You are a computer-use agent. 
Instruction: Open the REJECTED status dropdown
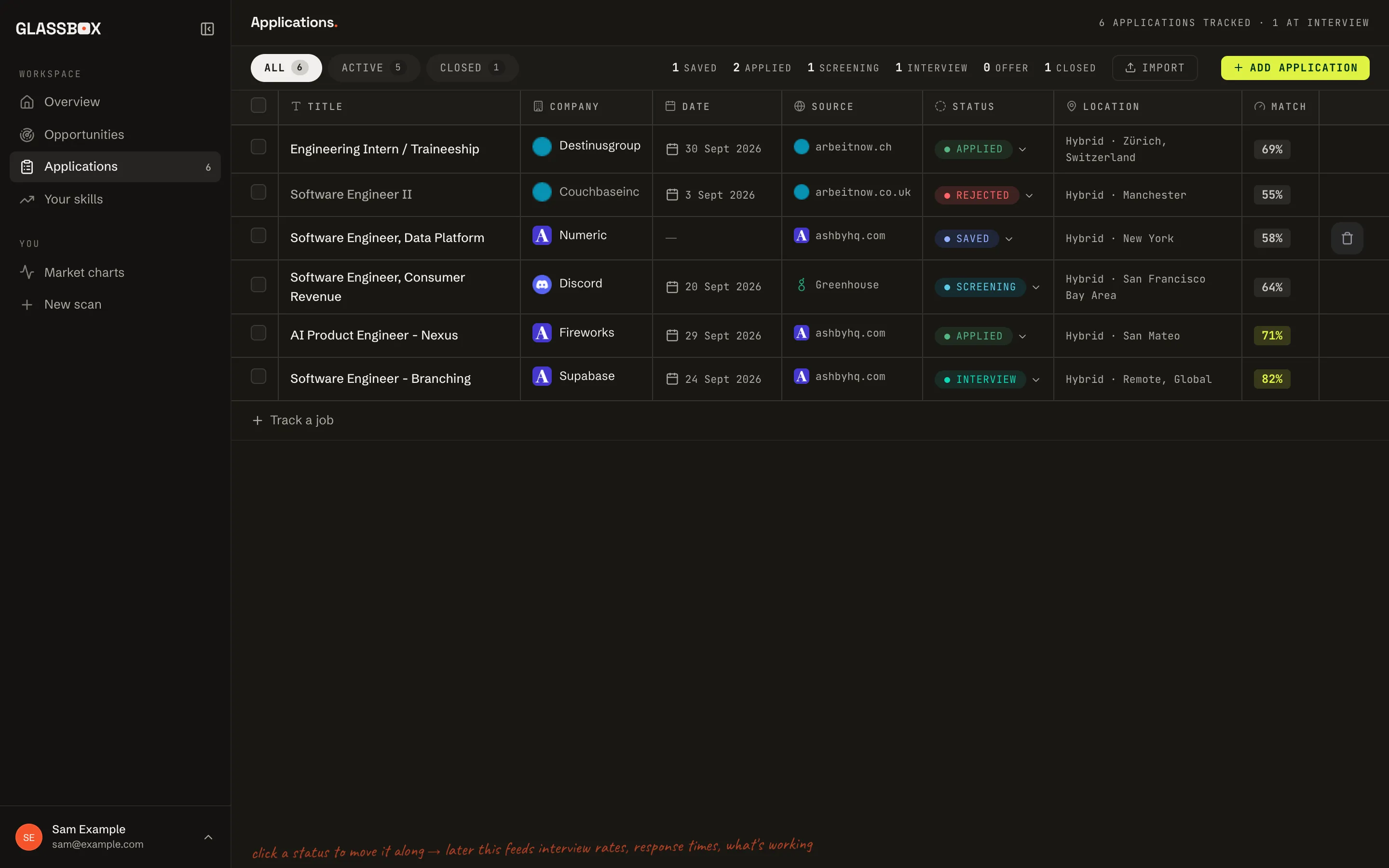pyautogui.click(x=984, y=195)
